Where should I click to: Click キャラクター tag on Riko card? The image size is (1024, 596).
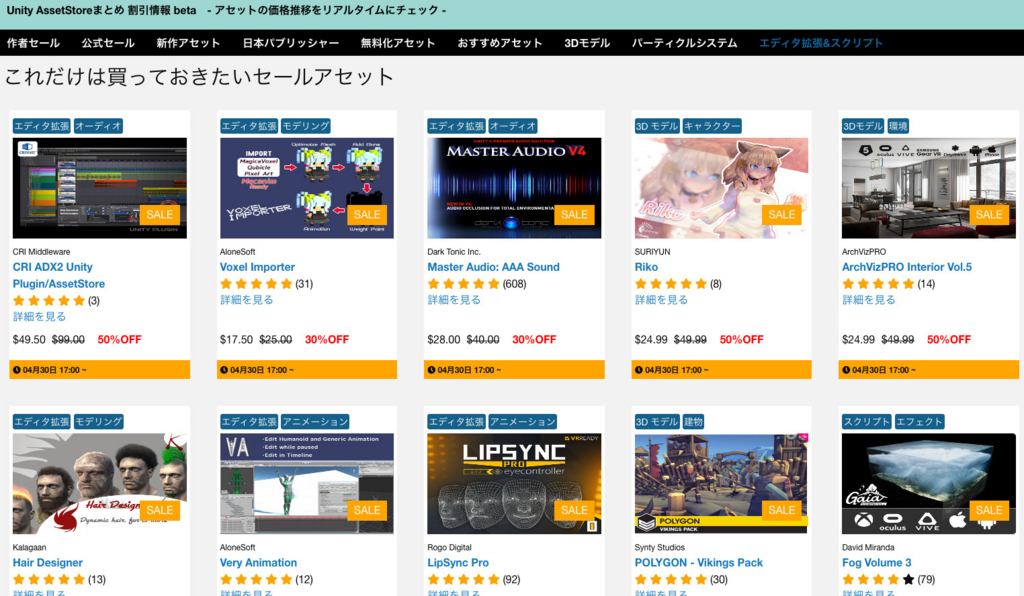pos(712,126)
